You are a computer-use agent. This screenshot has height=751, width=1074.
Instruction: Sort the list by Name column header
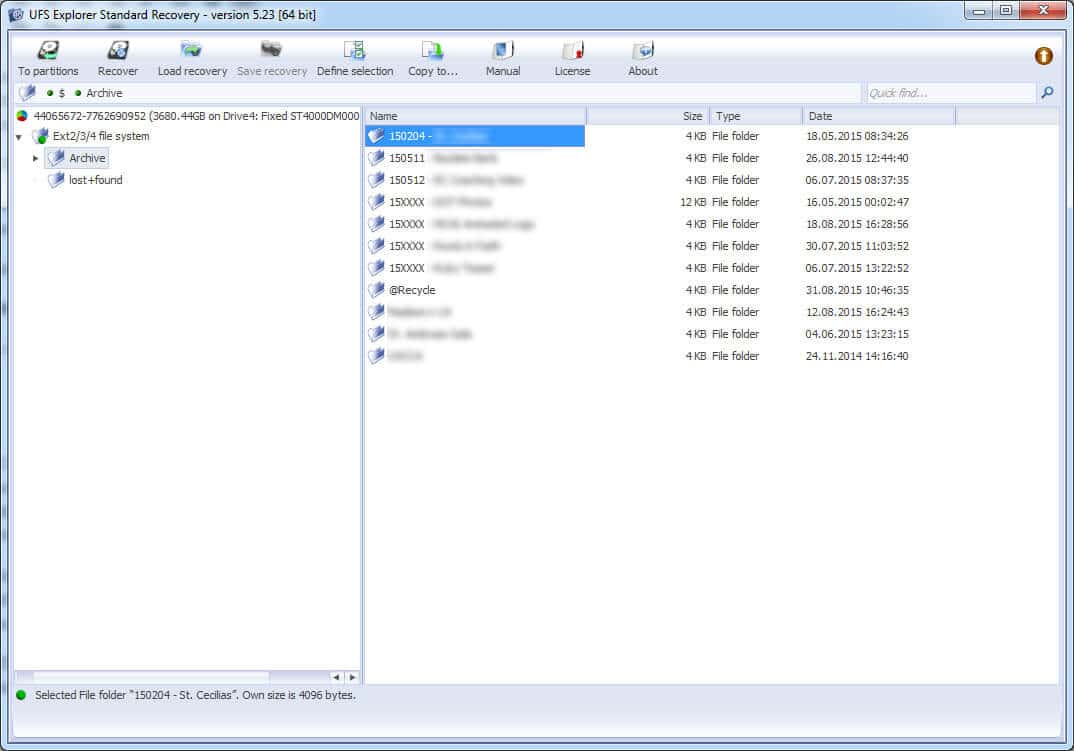click(x=474, y=116)
